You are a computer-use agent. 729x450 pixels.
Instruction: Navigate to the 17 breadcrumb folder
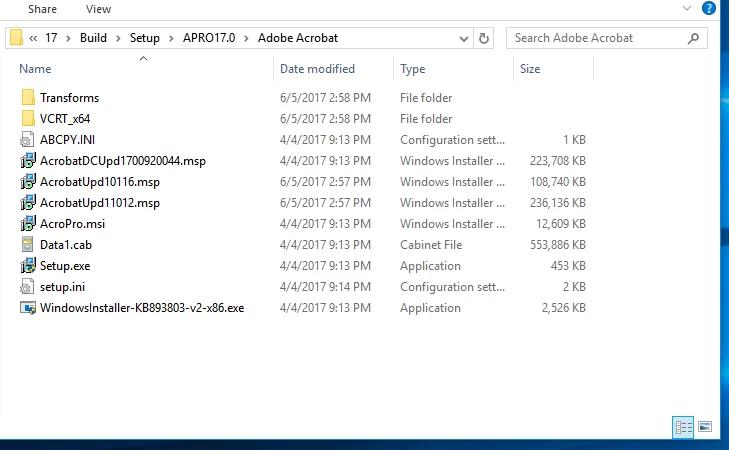pyautogui.click(x=51, y=38)
